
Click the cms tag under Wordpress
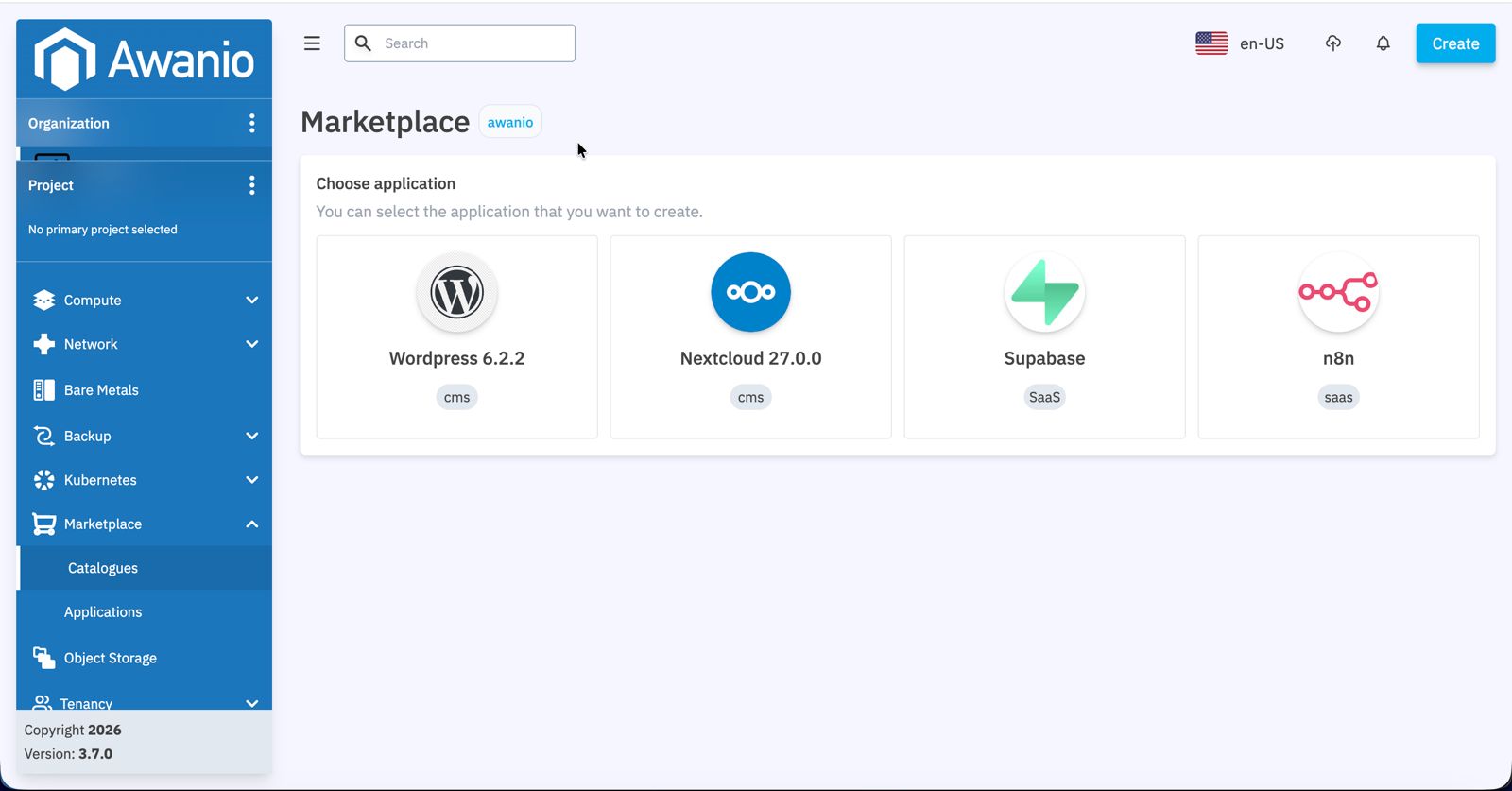point(456,397)
